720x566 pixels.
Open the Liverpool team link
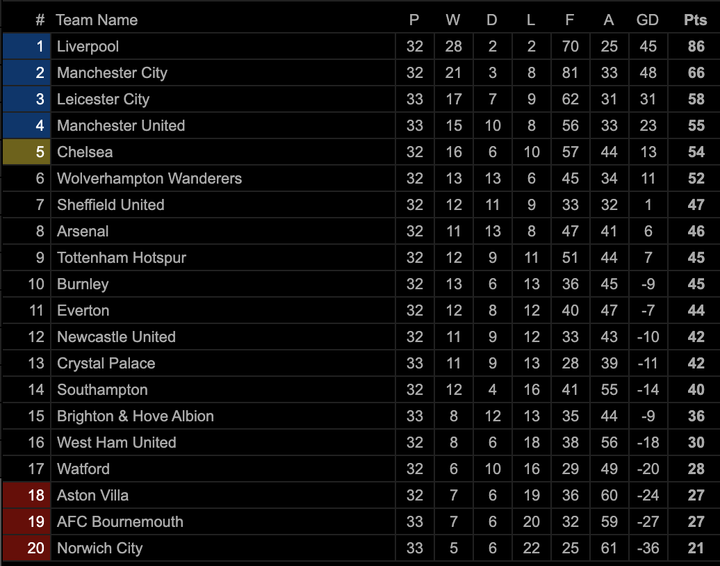pos(88,47)
